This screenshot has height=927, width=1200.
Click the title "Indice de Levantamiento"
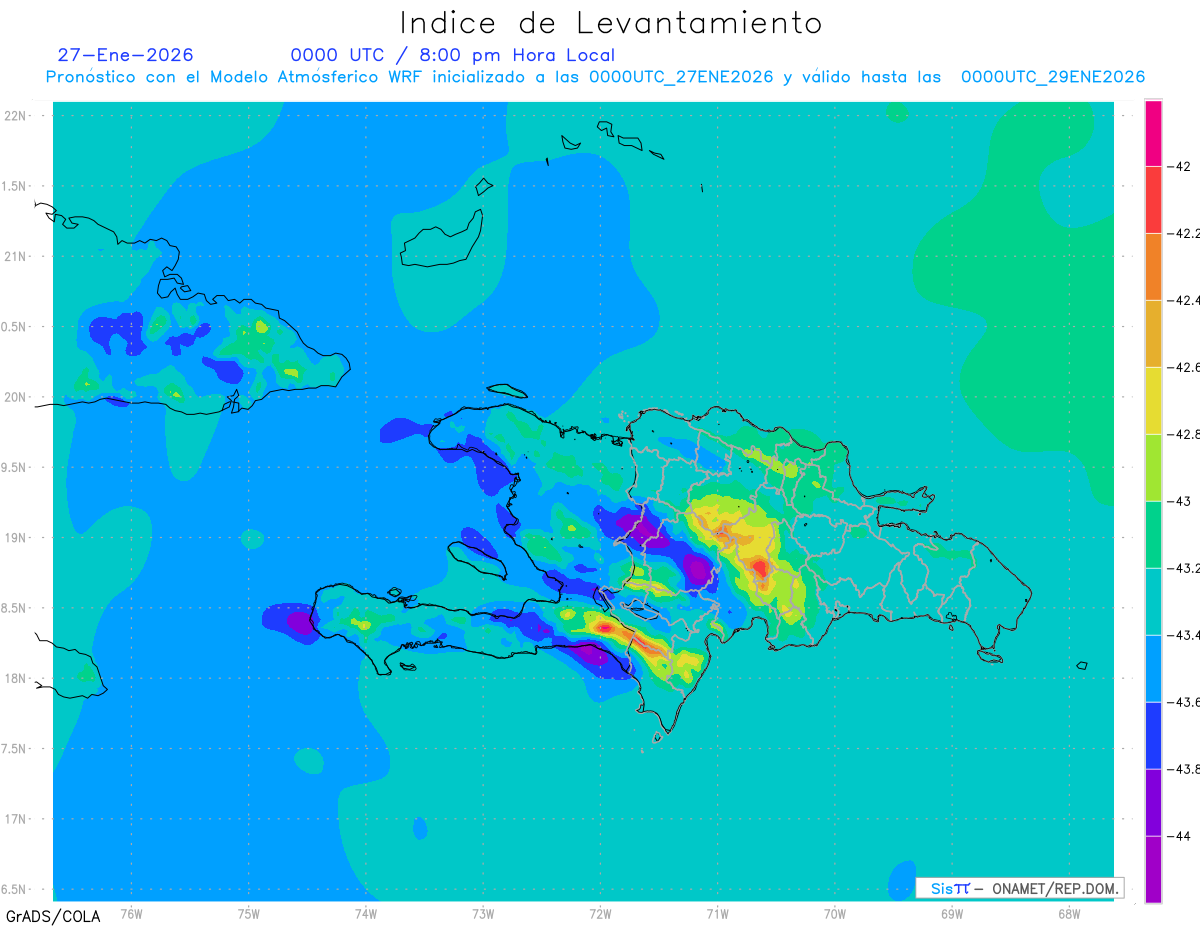coord(610,23)
